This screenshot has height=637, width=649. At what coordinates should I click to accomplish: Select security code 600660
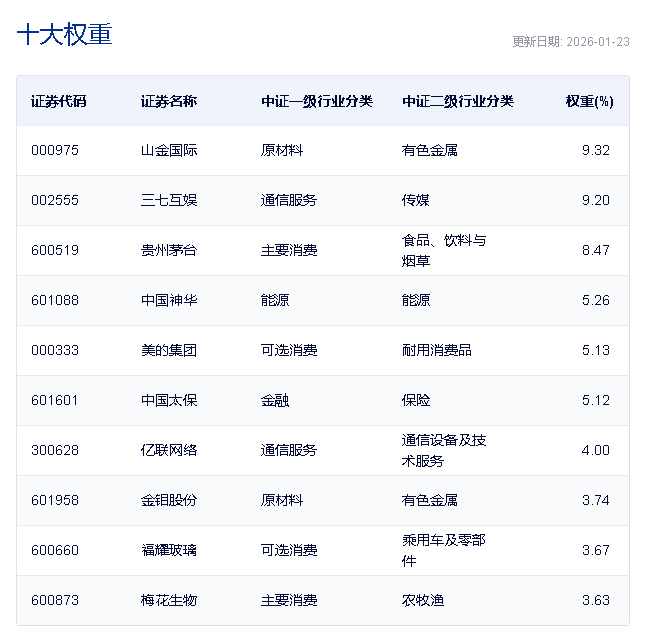pyautogui.click(x=55, y=550)
